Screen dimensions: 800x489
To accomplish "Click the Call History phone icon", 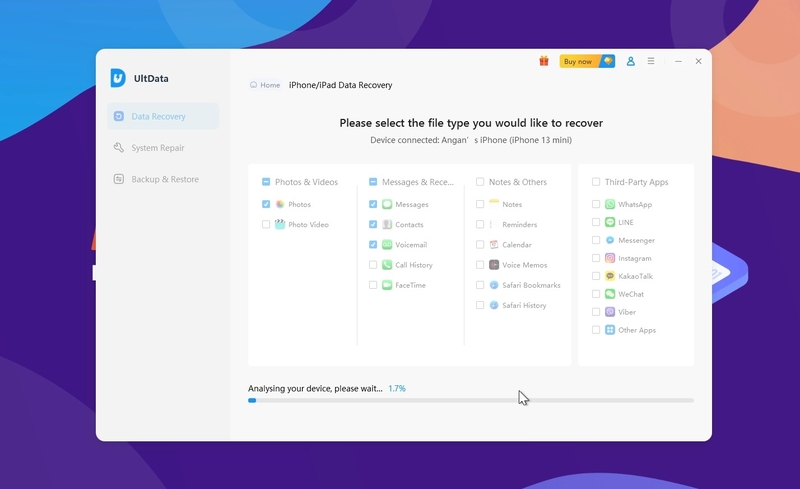I will [387, 265].
